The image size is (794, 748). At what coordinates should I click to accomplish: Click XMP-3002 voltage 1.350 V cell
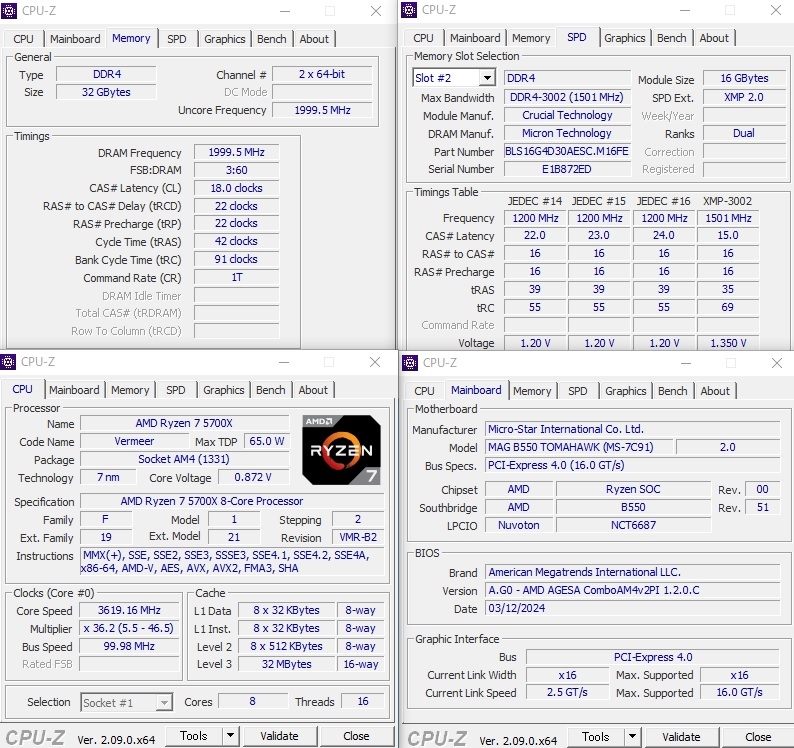[728, 343]
